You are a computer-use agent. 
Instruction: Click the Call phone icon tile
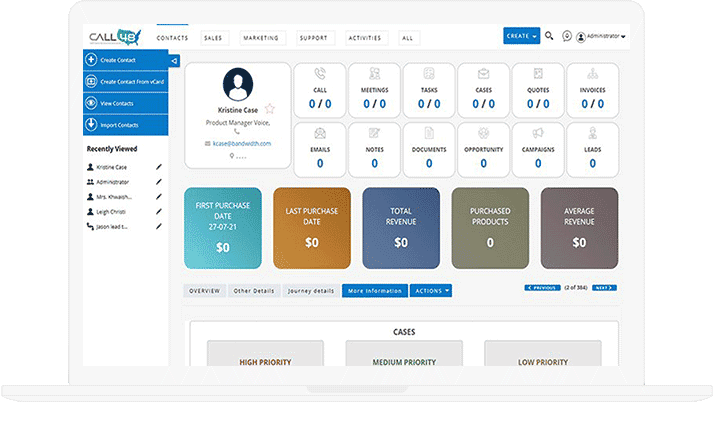click(320, 73)
